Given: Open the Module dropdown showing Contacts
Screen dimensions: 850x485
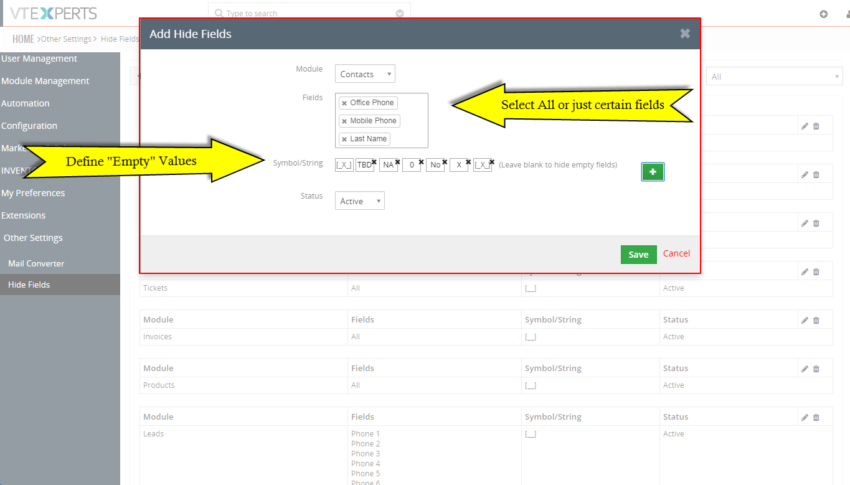Looking at the screenshot, I should (365, 74).
